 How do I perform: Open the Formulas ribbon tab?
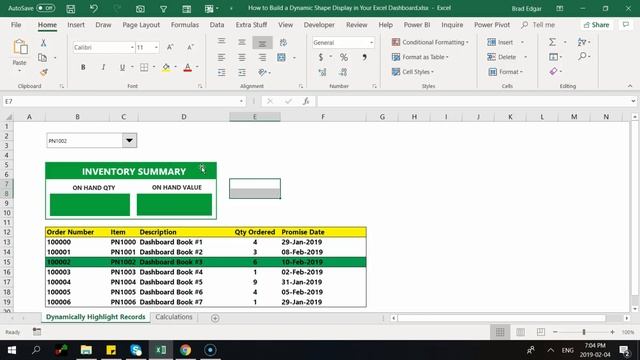tap(184, 25)
